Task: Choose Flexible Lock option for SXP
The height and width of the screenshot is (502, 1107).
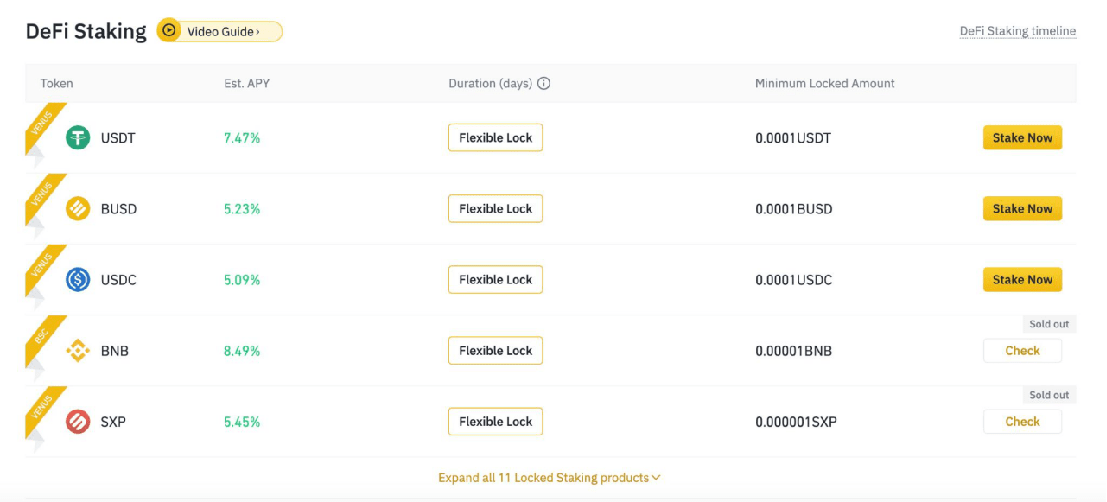Action: [x=495, y=422]
